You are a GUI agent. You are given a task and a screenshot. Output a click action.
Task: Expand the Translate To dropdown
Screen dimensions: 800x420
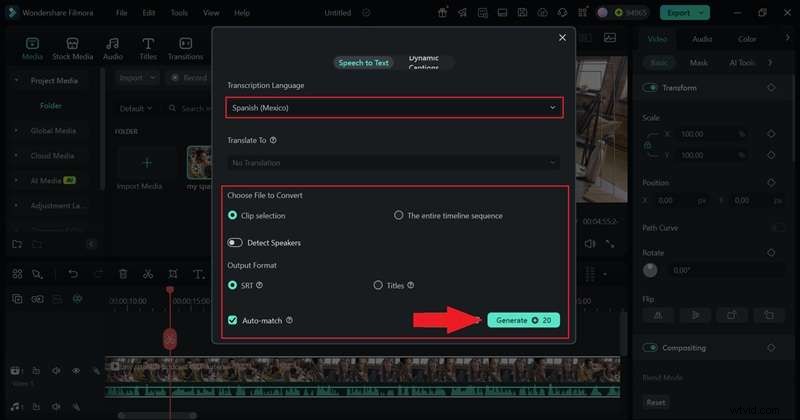point(392,162)
